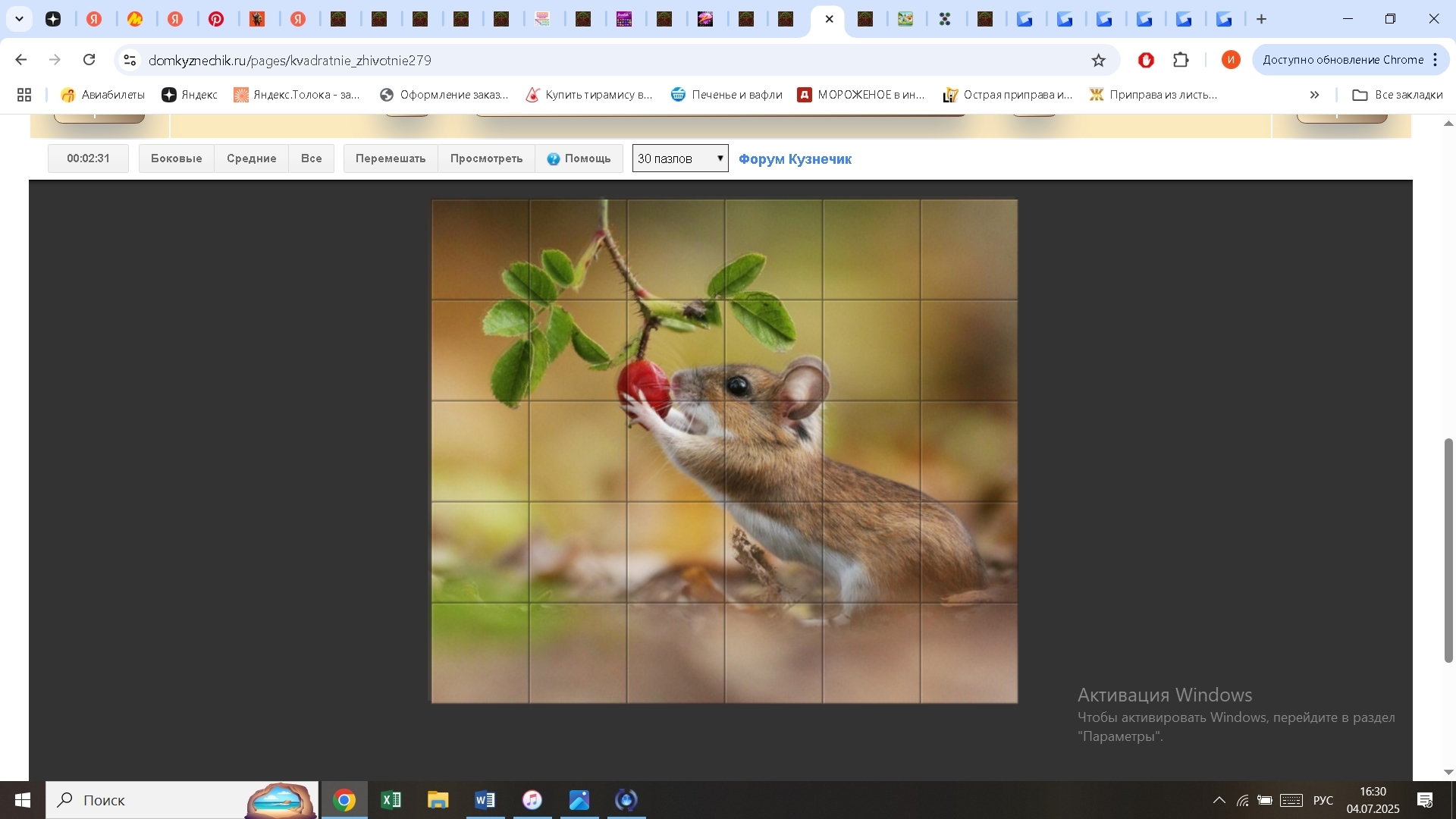Click the page vertical scrollbar thumb
Screen dimensions: 1456x819
click(x=1448, y=551)
